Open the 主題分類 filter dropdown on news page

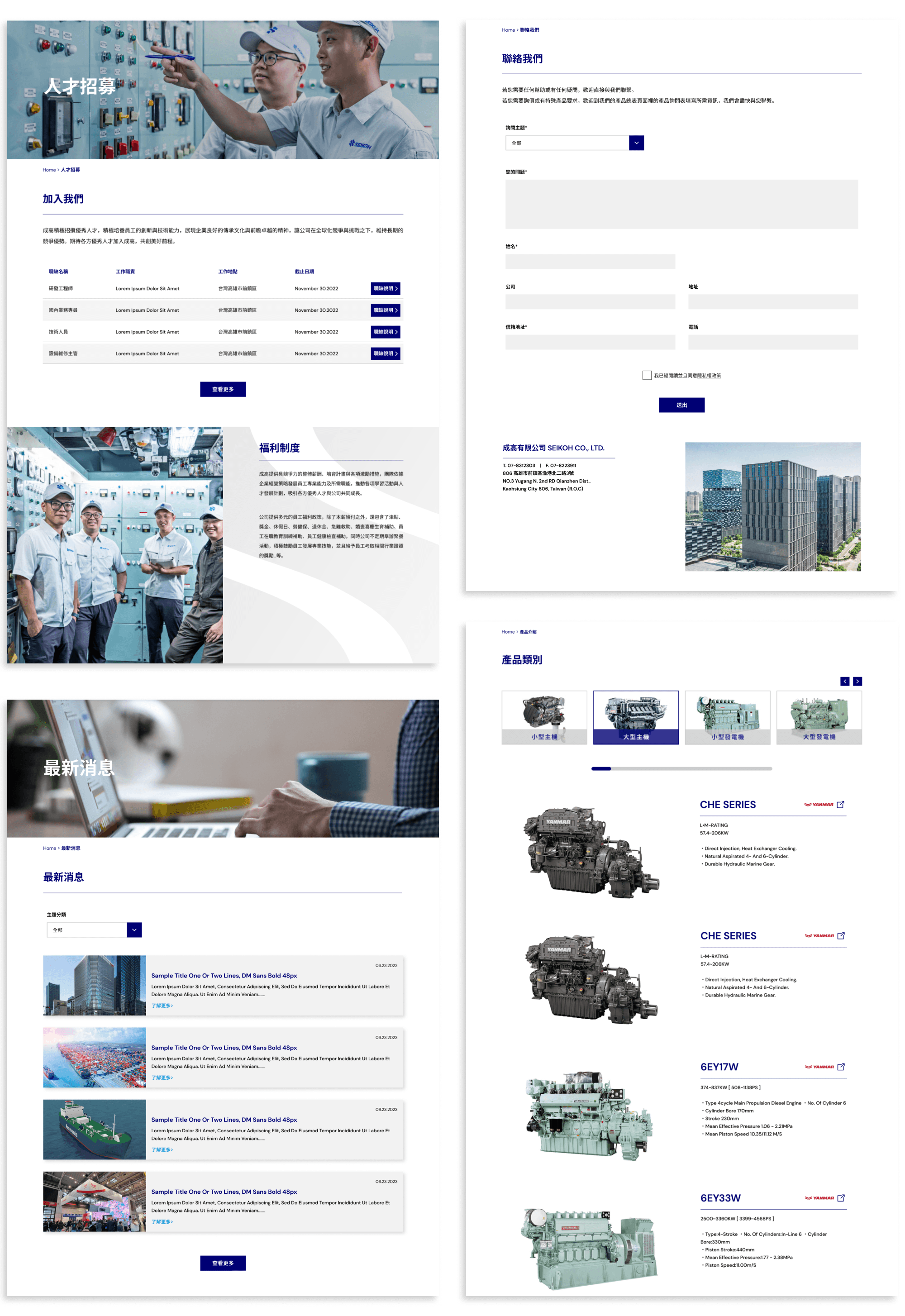tap(134, 930)
